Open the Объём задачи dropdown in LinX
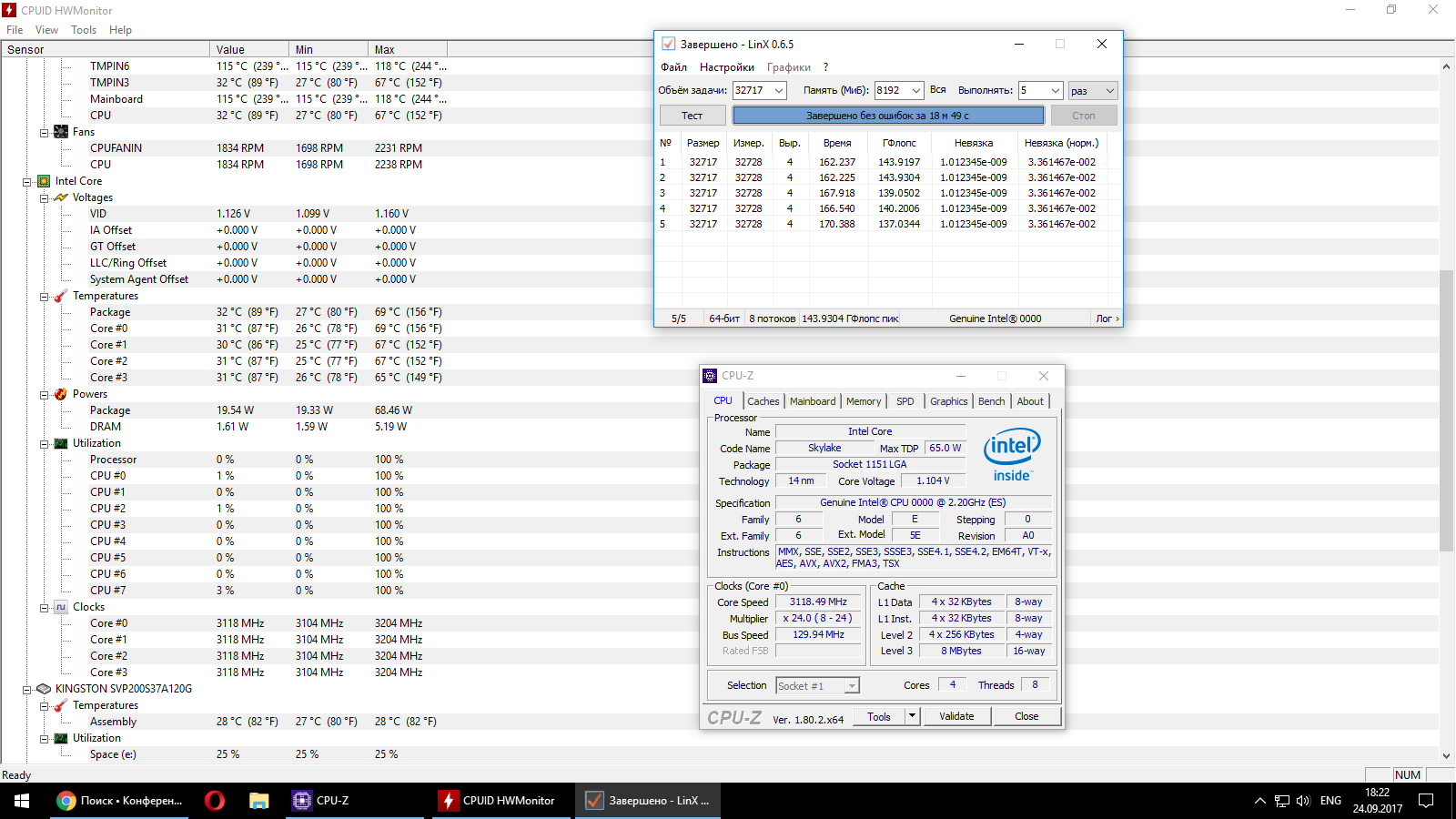 (779, 90)
